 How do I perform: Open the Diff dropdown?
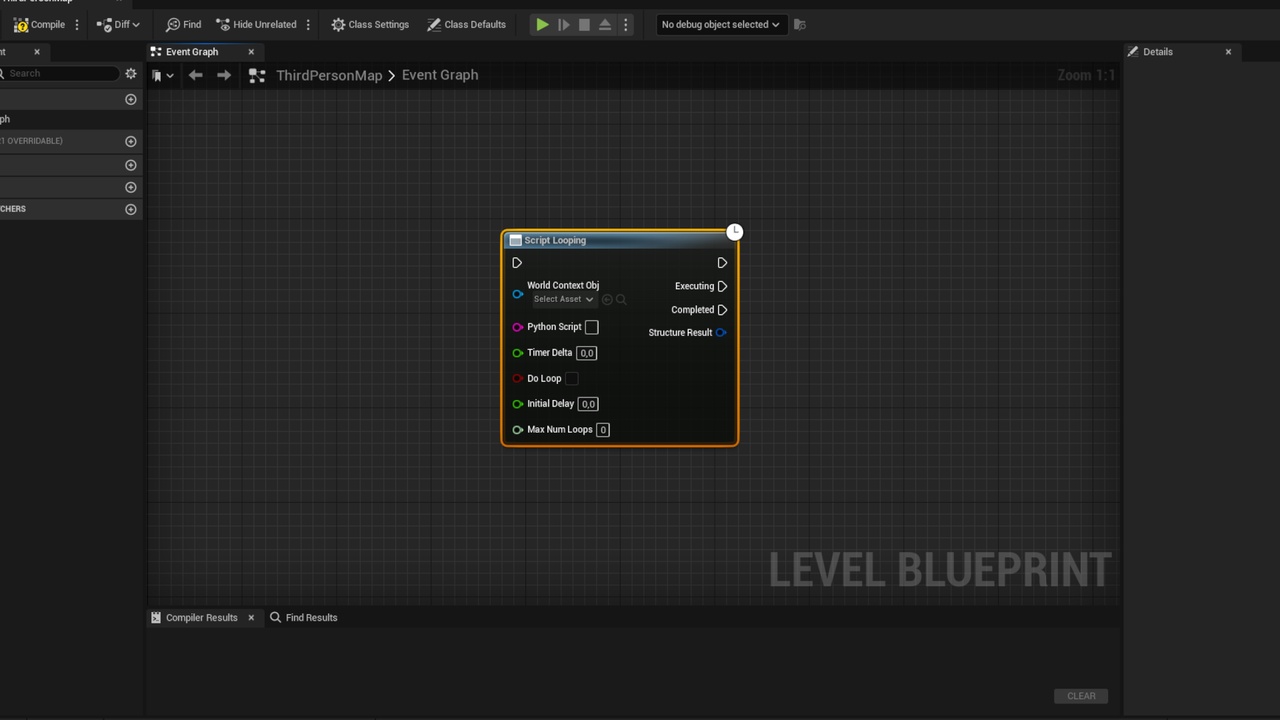pos(118,24)
